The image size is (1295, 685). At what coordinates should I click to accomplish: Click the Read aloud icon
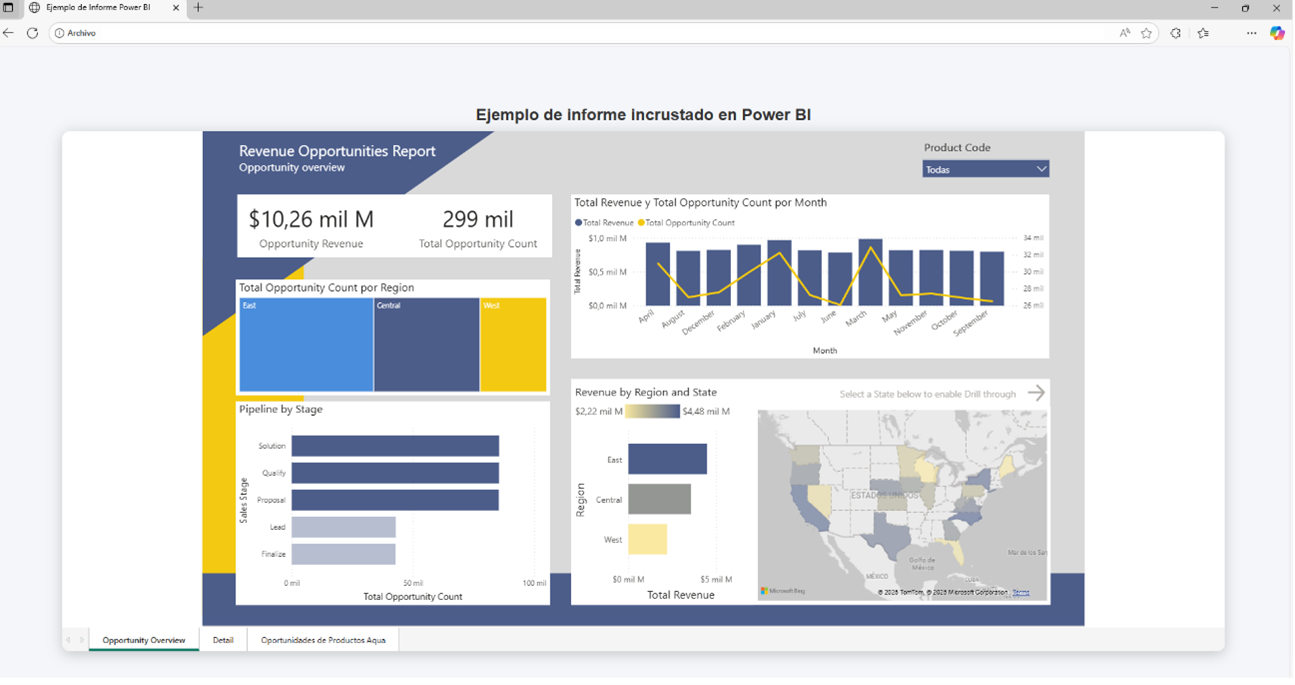coord(1125,33)
